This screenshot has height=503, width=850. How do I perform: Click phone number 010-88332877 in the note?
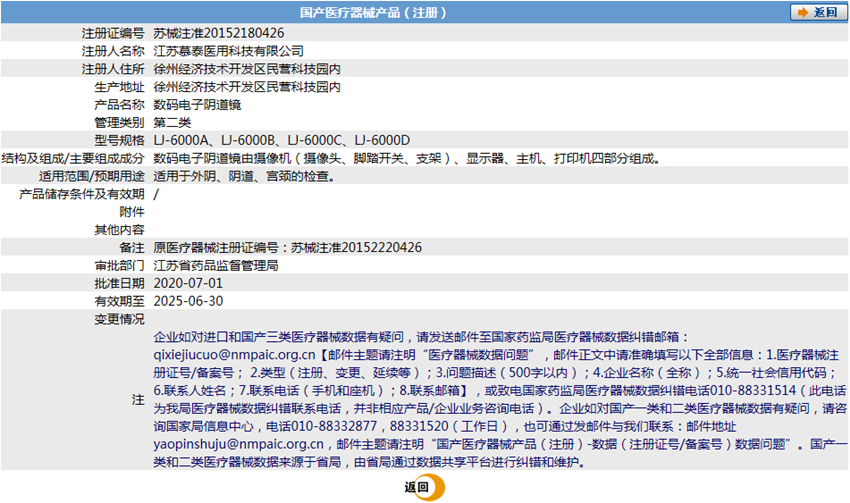tap(334, 427)
